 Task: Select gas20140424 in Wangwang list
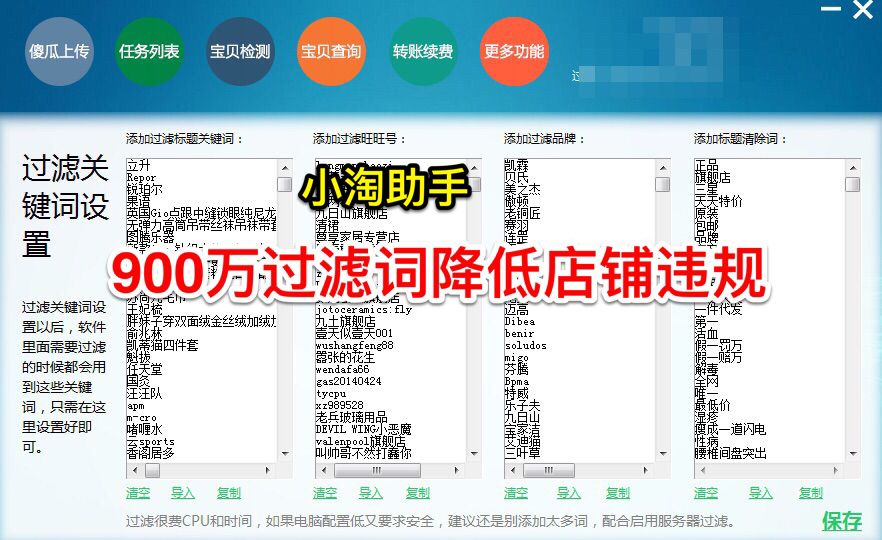[349, 381]
